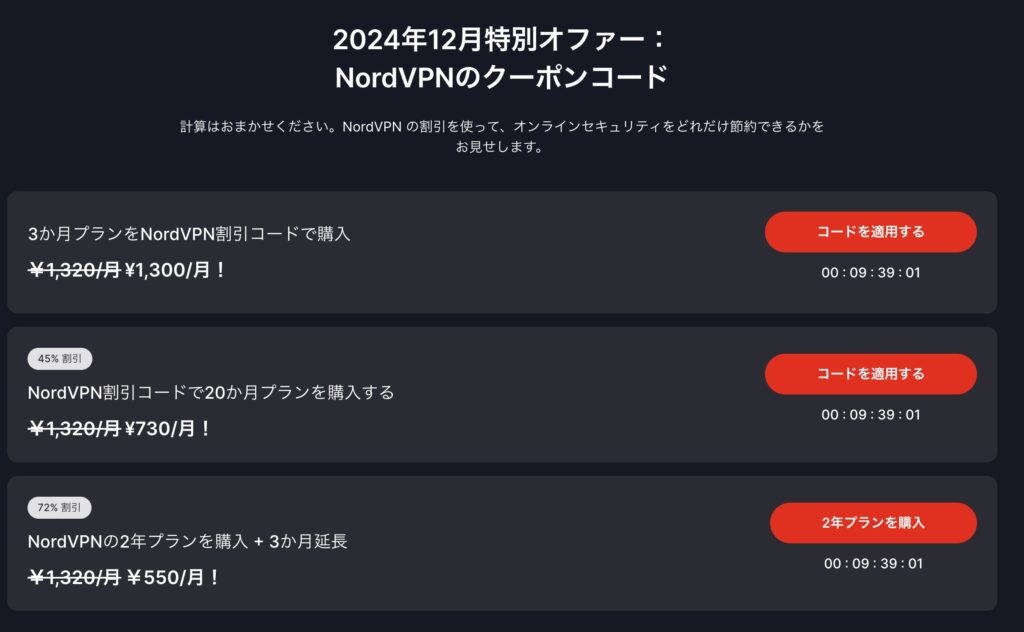1024x632 pixels.
Task: Click the crossed-out ¥1,320/月 in 20-month card
Action: coord(73,428)
